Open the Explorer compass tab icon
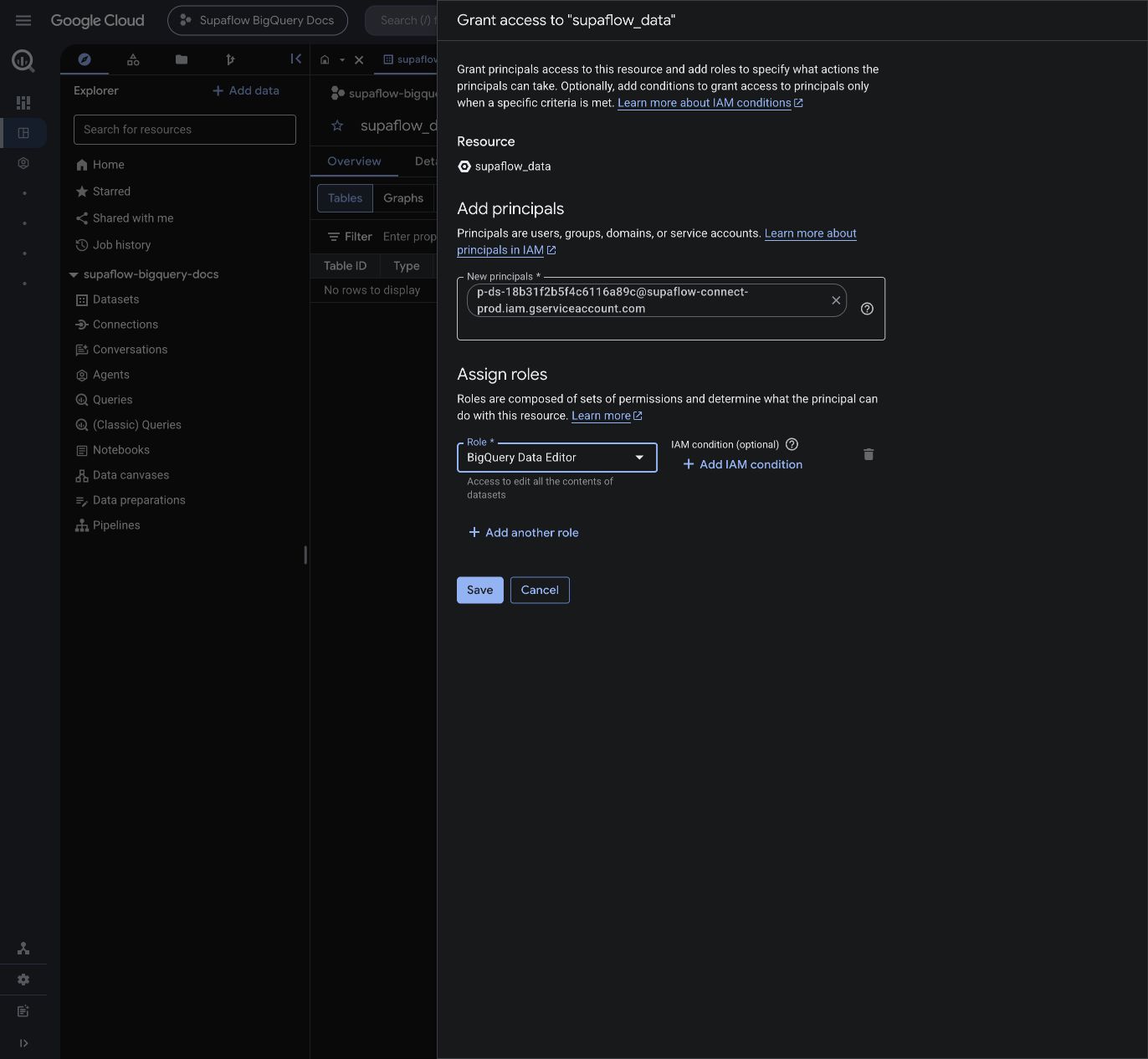This screenshot has height=1059, width=1148. point(85,59)
